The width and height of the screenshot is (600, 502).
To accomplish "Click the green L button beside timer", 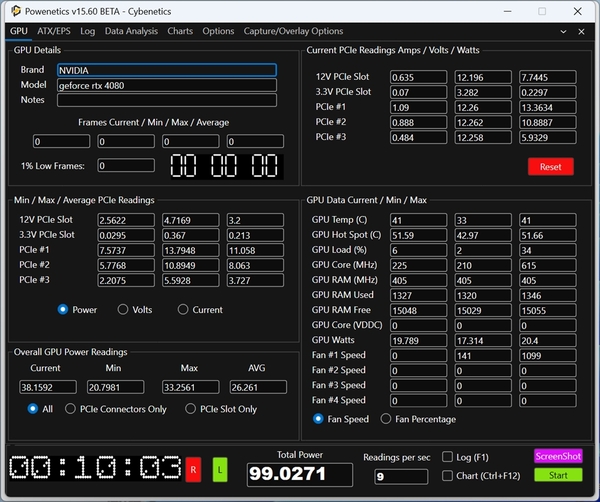I will (220, 467).
